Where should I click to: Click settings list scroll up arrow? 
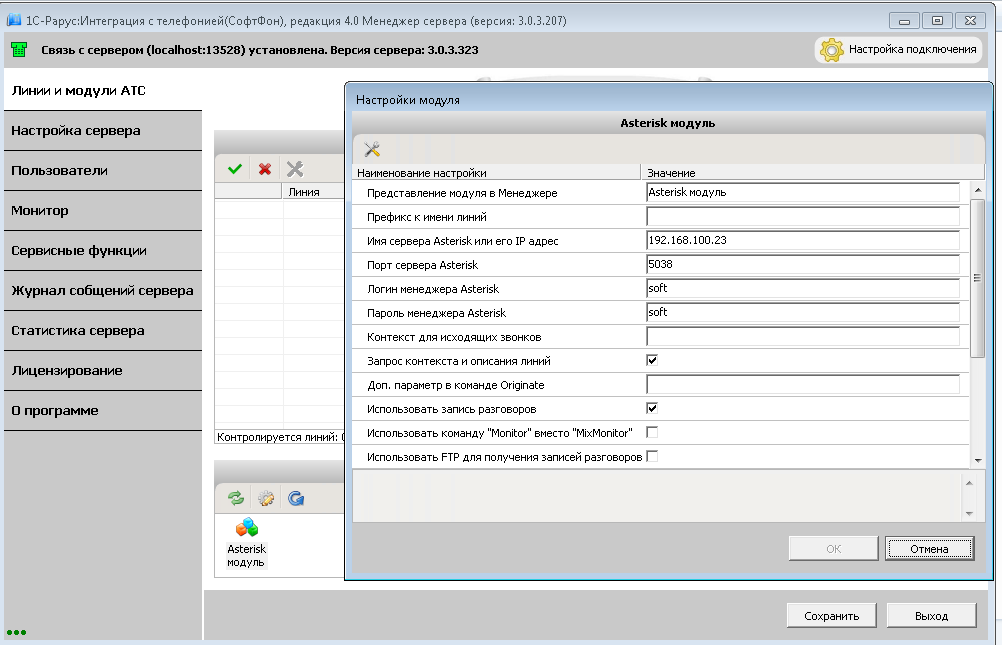click(978, 190)
